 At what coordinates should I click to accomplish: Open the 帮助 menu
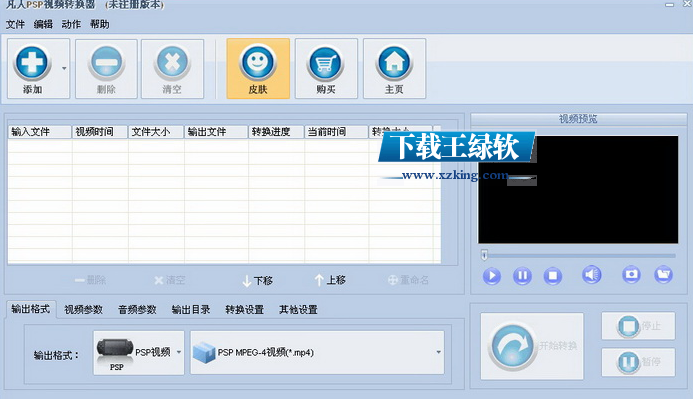click(x=99, y=24)
